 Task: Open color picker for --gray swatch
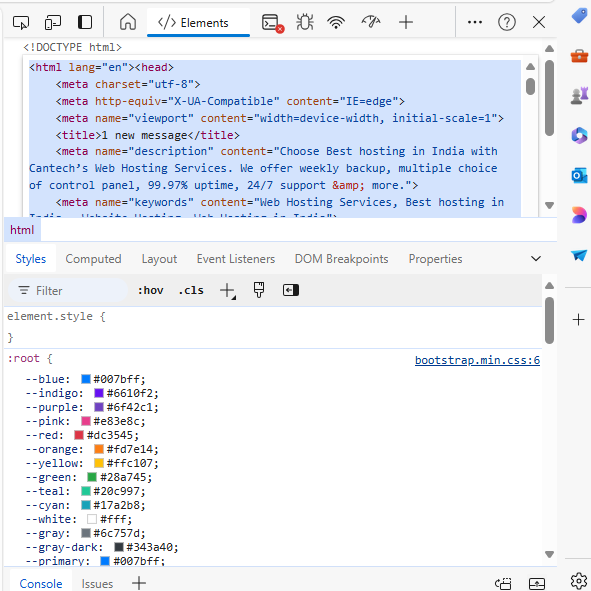pyautogui.click(x=86, y=533)
